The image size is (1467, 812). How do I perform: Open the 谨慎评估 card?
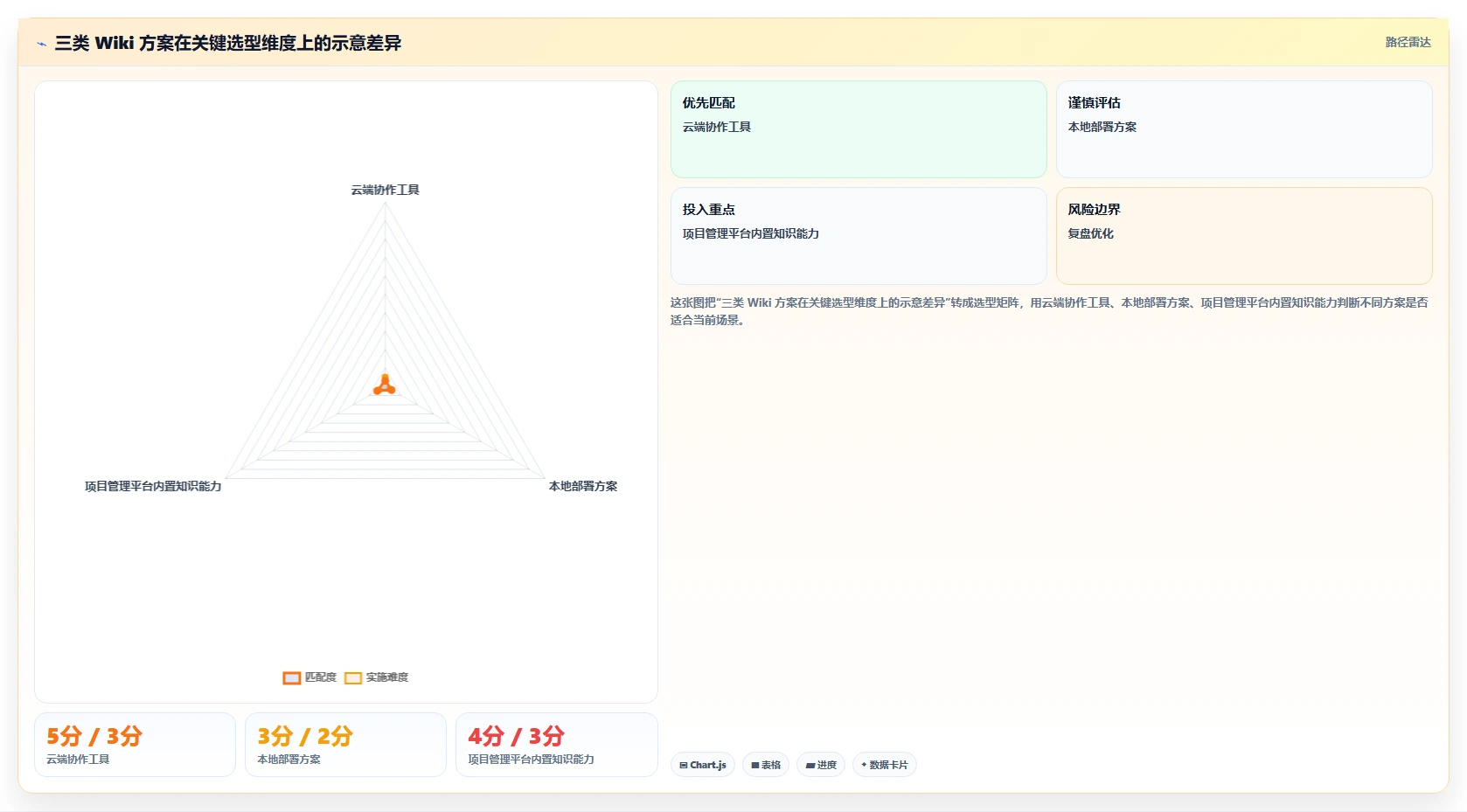pos(1244,129)
